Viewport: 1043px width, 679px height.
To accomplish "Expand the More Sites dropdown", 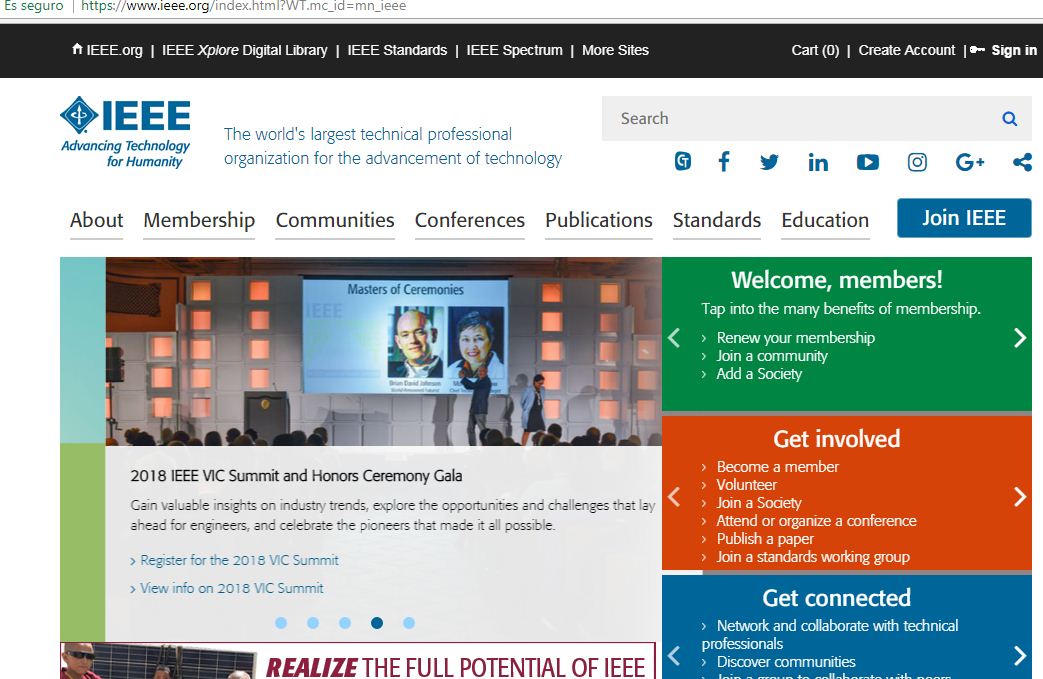I will click(615, 50).
